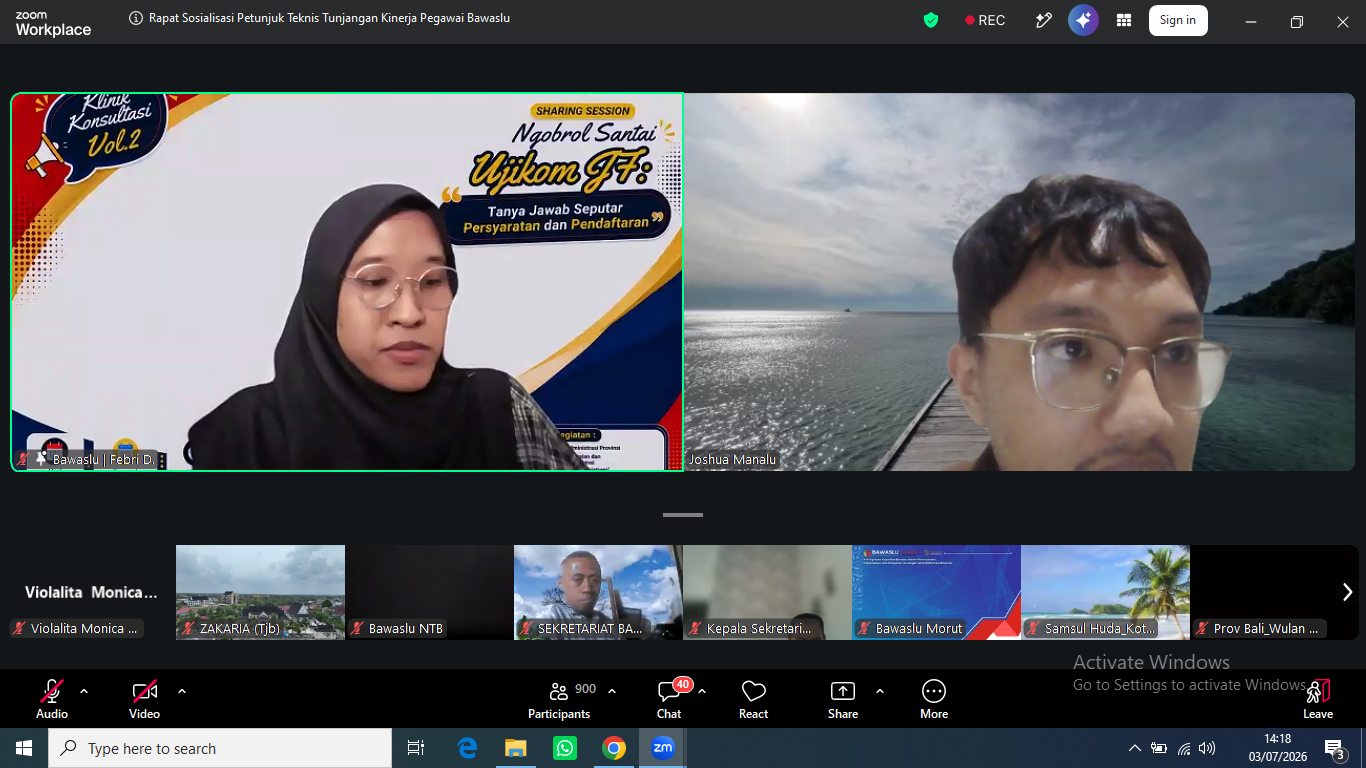Click the green encryption shield icon
Viewport: 1366px width, 768px height.
[x=931, y=20]
